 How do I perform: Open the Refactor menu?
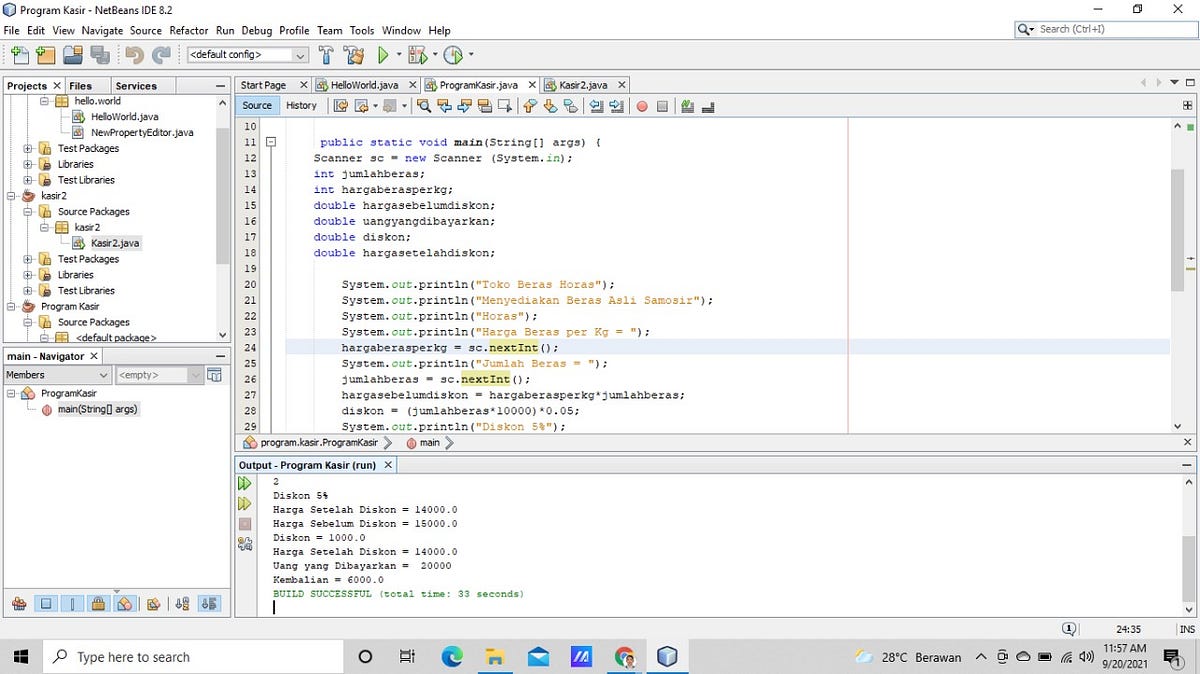click(x=189, y=30)
